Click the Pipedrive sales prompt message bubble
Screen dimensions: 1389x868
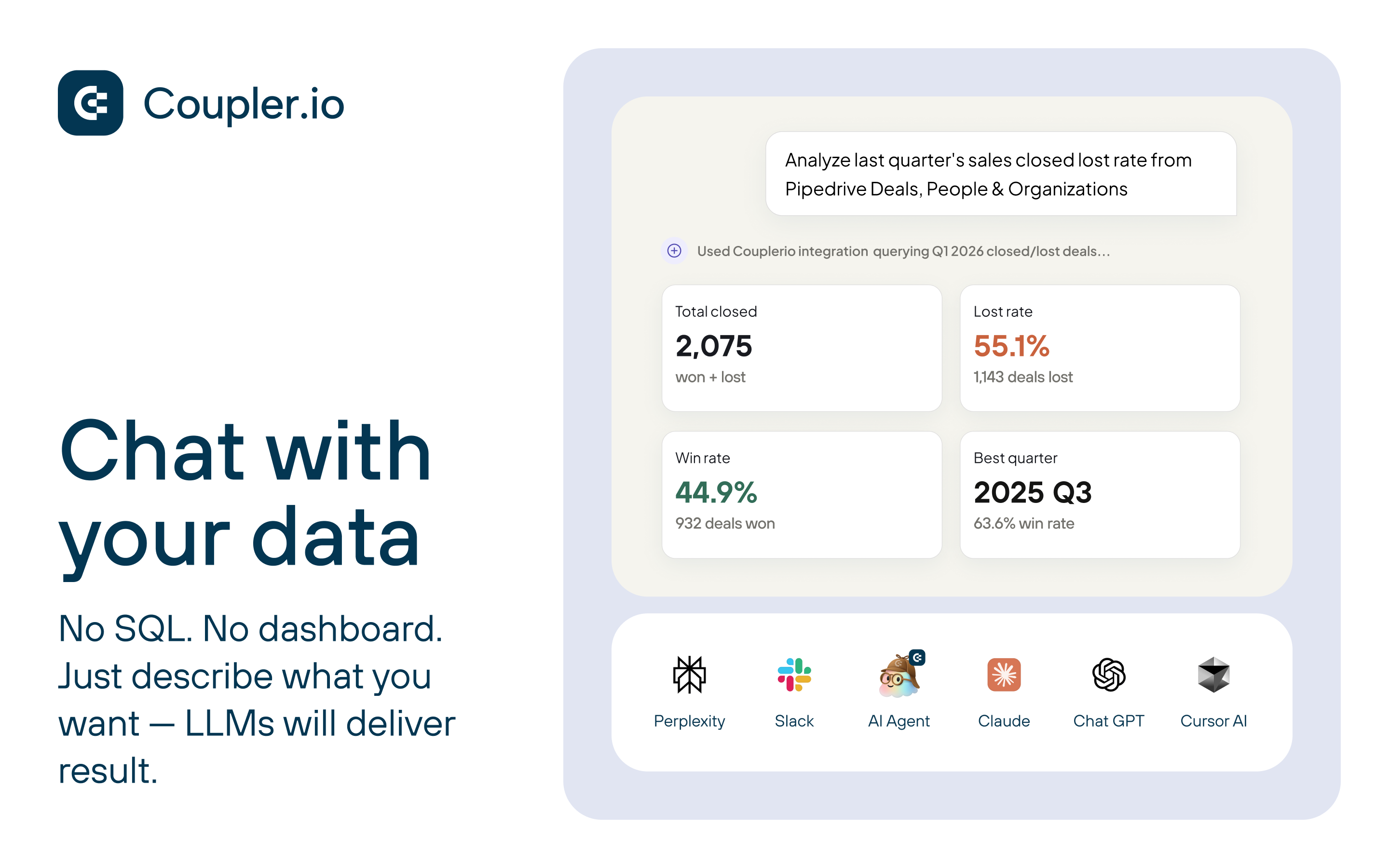(x=1001, y=174)
